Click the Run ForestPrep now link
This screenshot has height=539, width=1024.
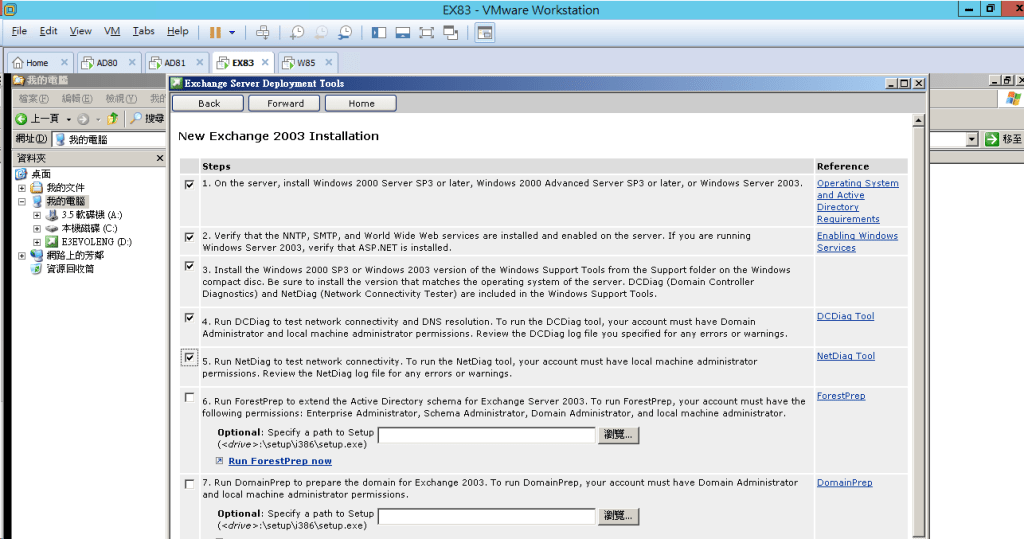pyautogui.click(x=279, y=461)
